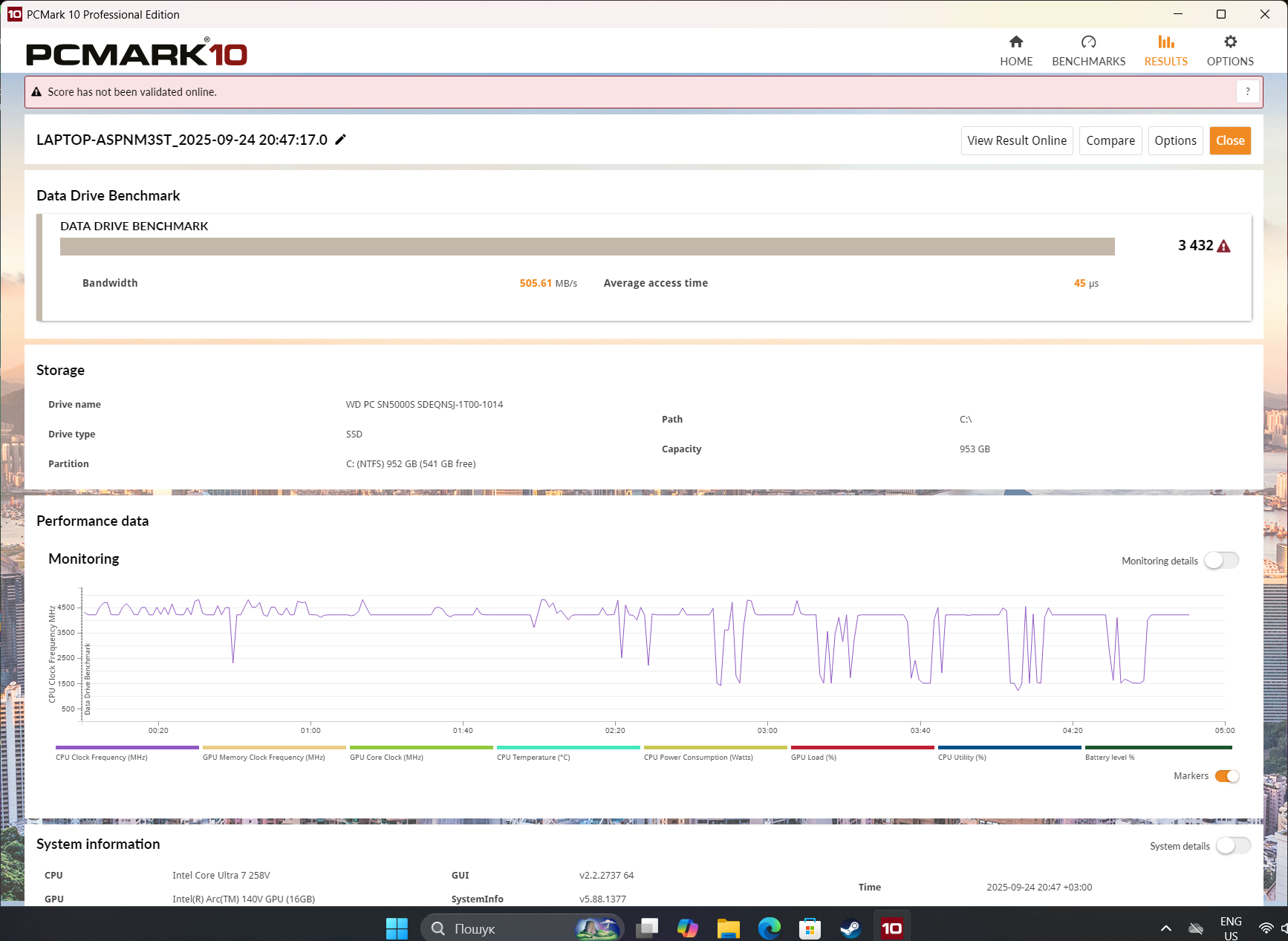Image resolution: width=1288 pixels, height=941 pixels.
Task: Open Steam from the taskbar
Action: click(850, 928)
